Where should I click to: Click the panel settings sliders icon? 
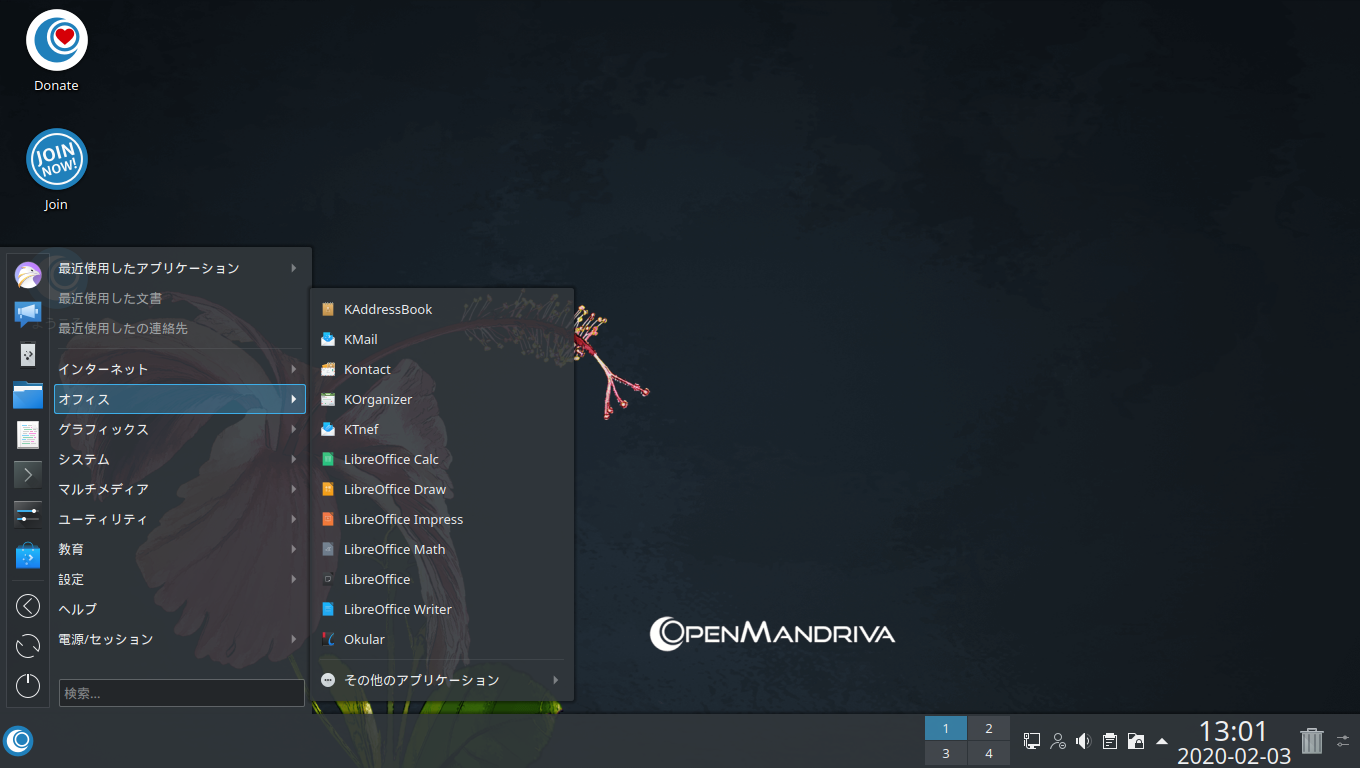(1343, 741)
